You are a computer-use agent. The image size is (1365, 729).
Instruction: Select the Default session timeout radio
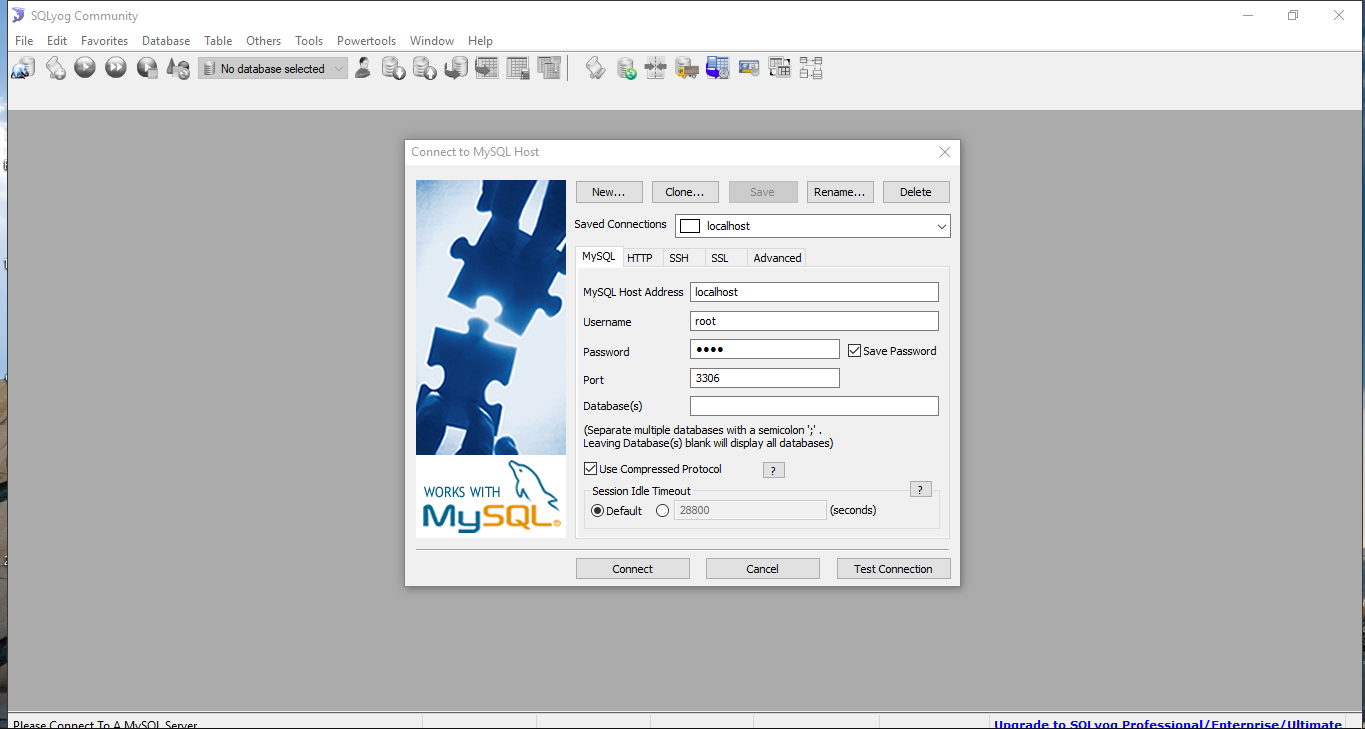pos(598,510)
